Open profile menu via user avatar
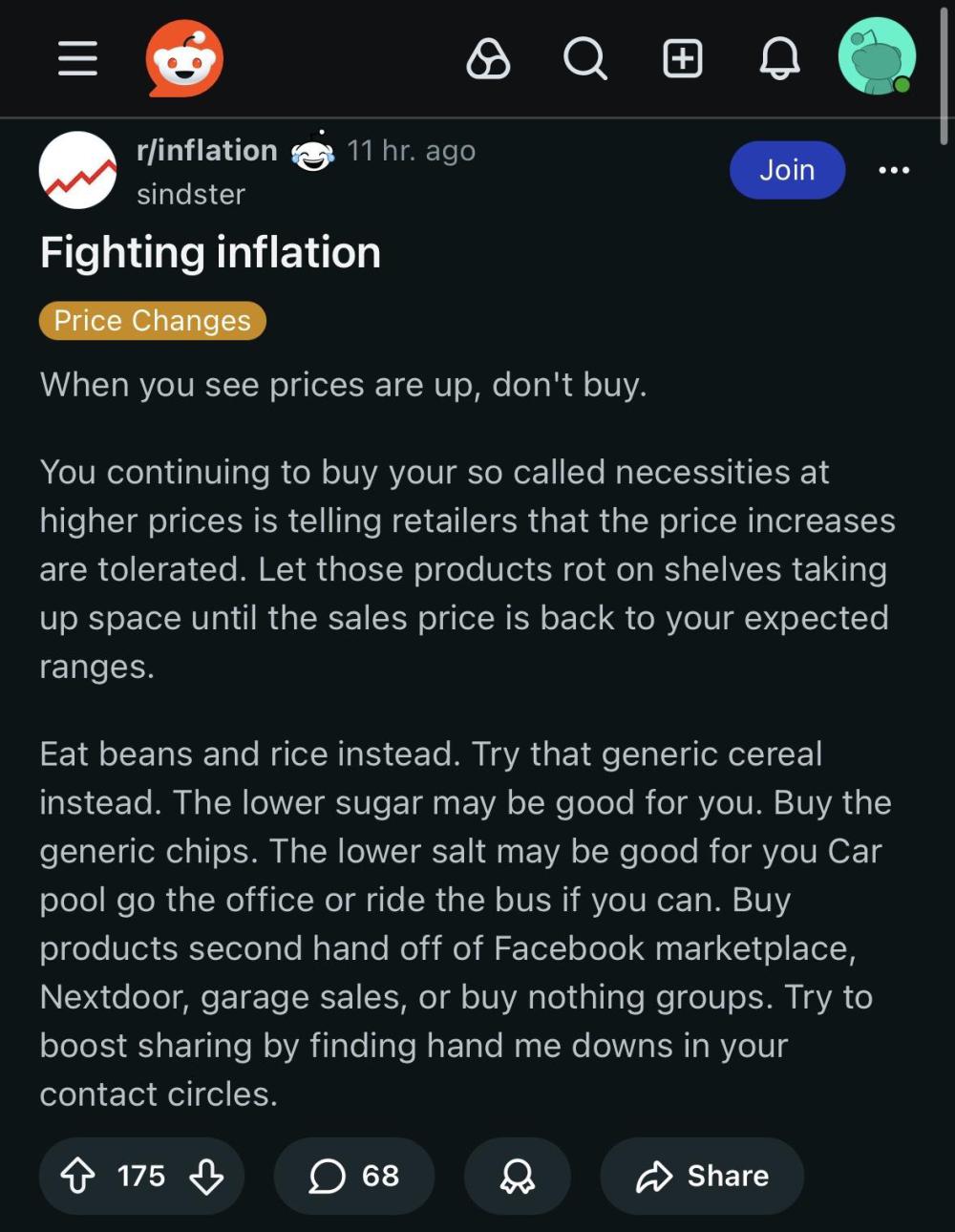This screenshot has width=955, height=1232. click(x=876, y=57)
